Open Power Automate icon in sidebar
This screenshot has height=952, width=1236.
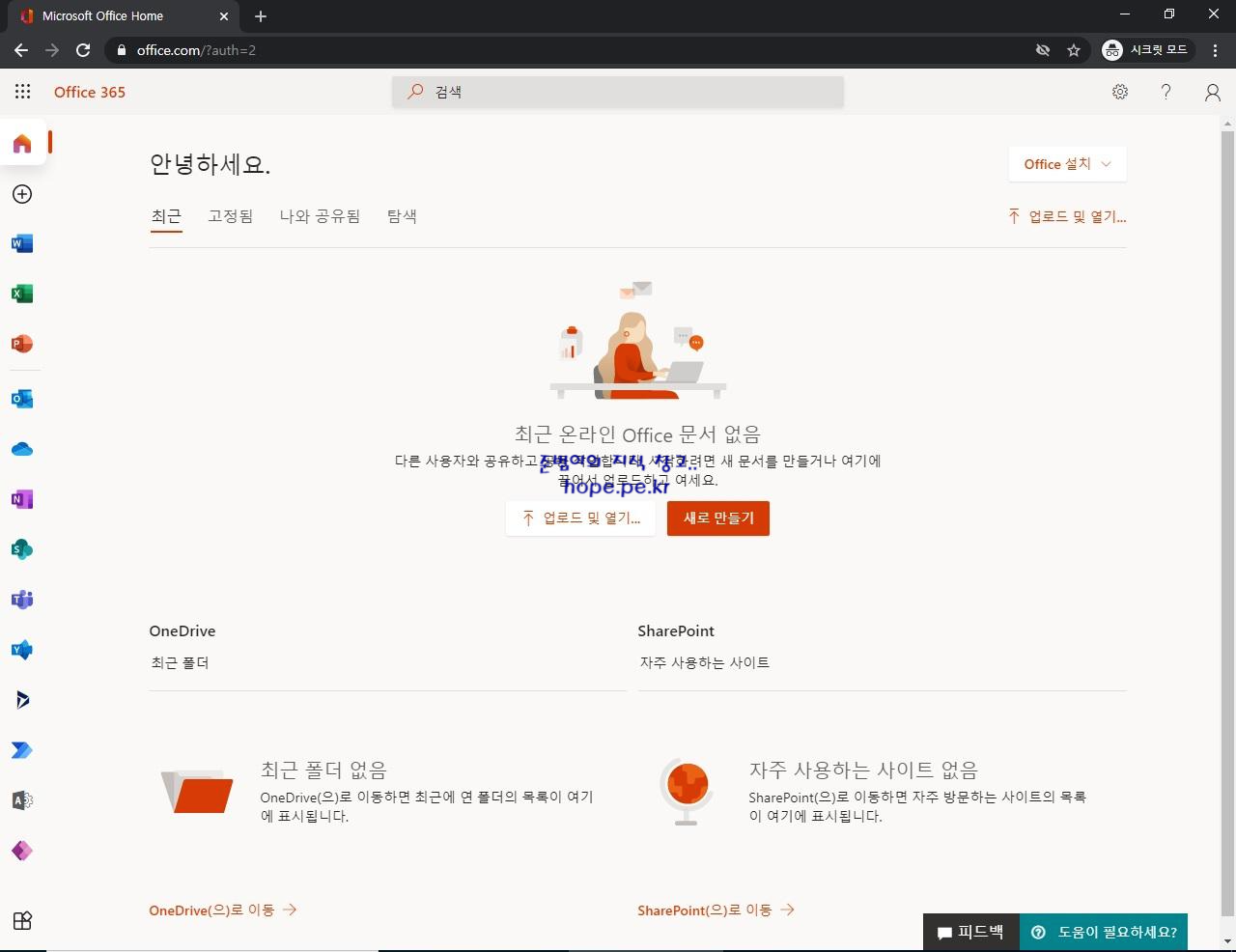pyautogui.click(x=22, y=750)
